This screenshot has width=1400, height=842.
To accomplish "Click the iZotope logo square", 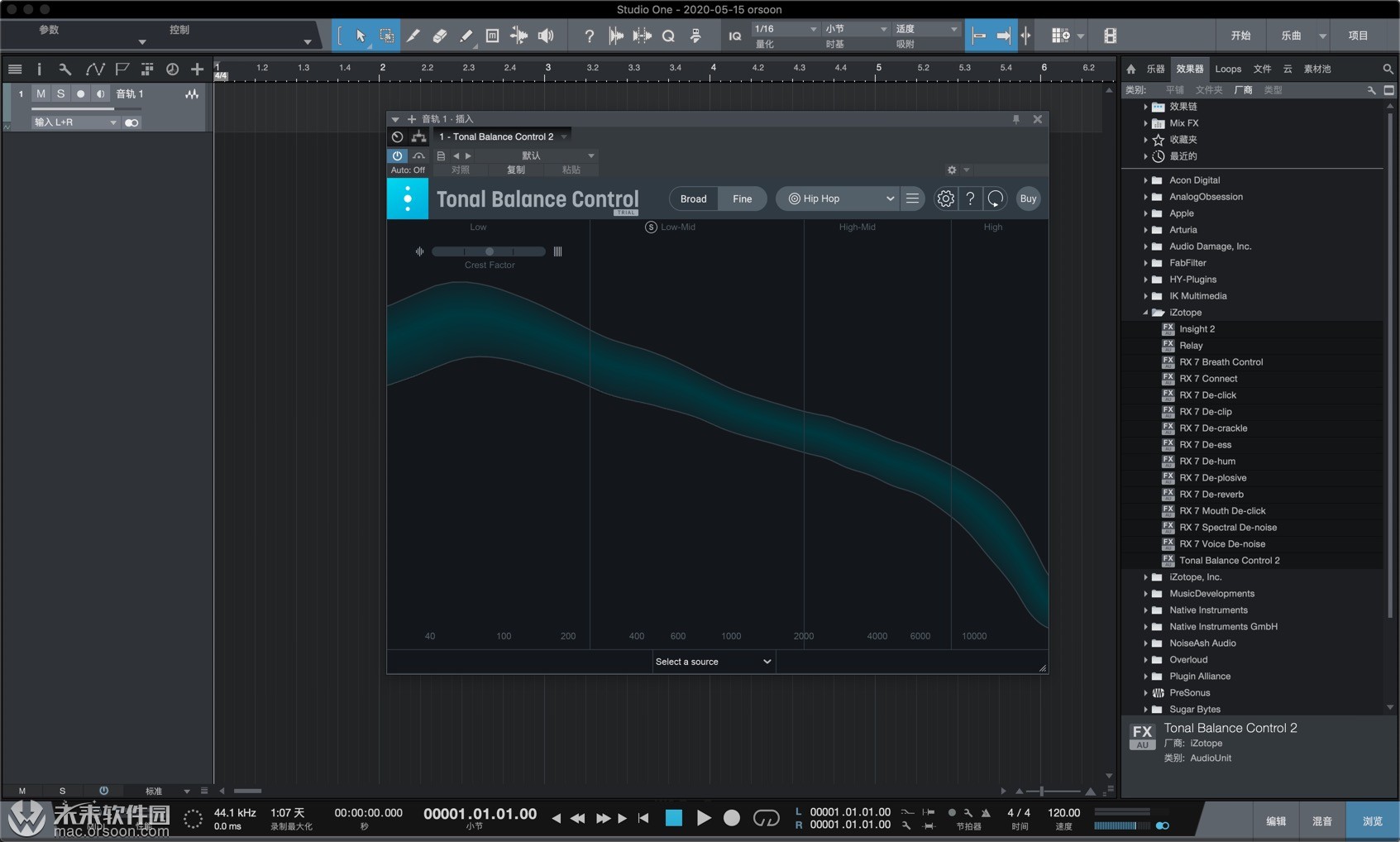I will [408, 199].
